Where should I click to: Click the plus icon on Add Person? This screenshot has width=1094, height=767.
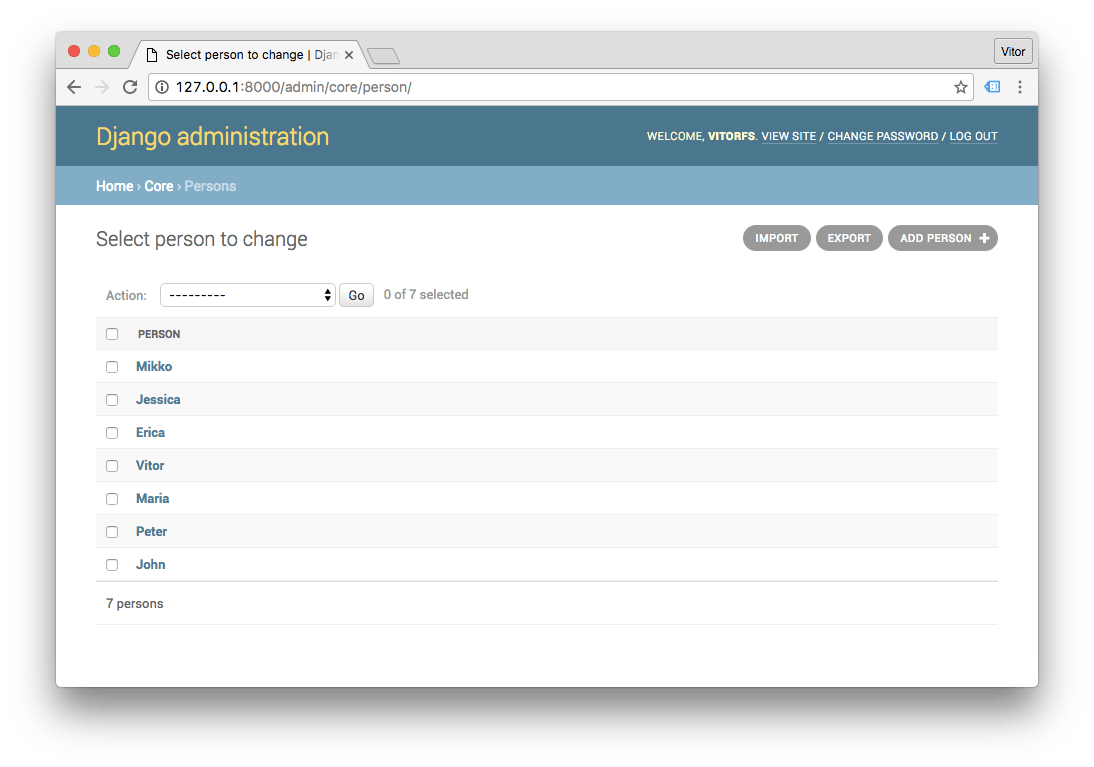pyautogui.click(x=983, y=238)
